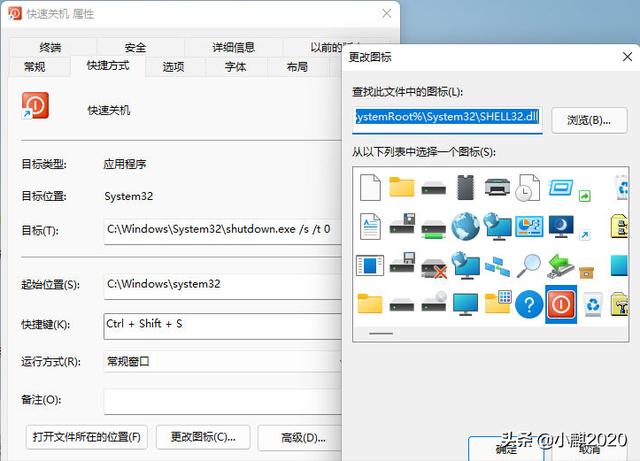Pick the standalone globe icon
The image size is (640, 461).
465,226
